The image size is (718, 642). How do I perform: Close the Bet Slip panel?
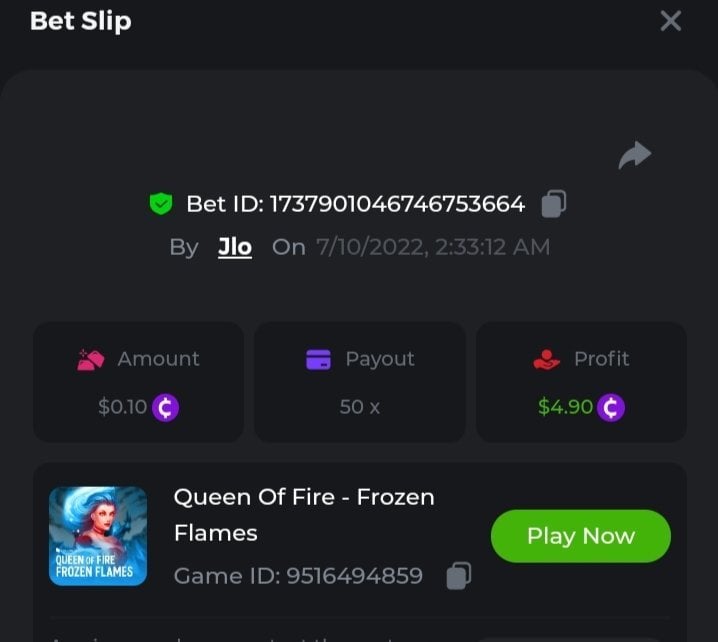670,21
